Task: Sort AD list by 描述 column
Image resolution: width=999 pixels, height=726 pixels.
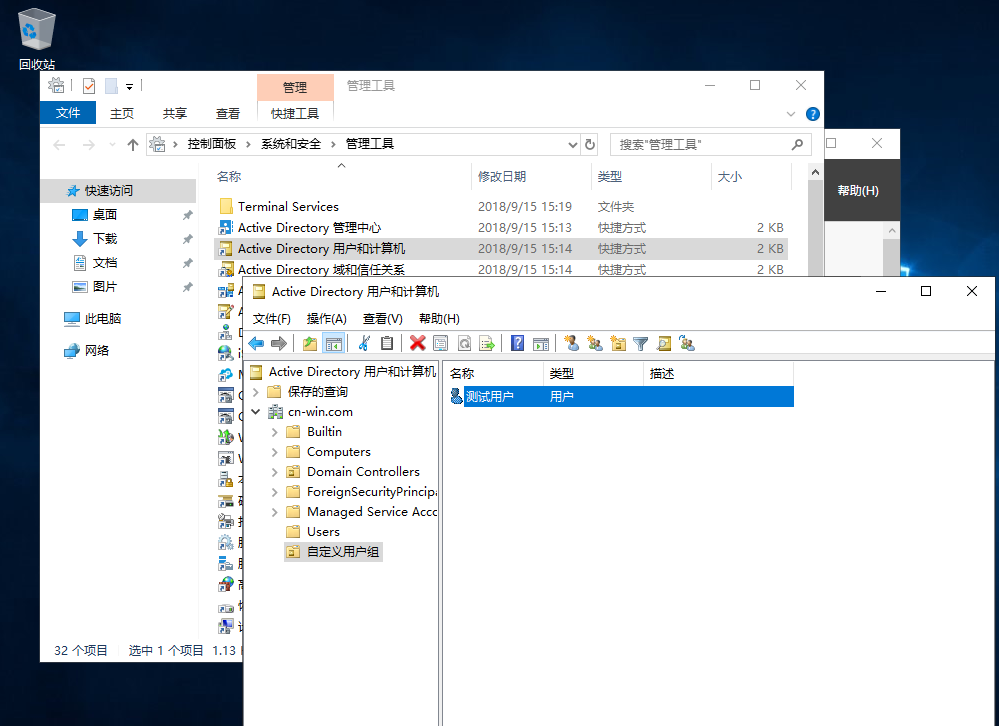Action: click(718, 374)
